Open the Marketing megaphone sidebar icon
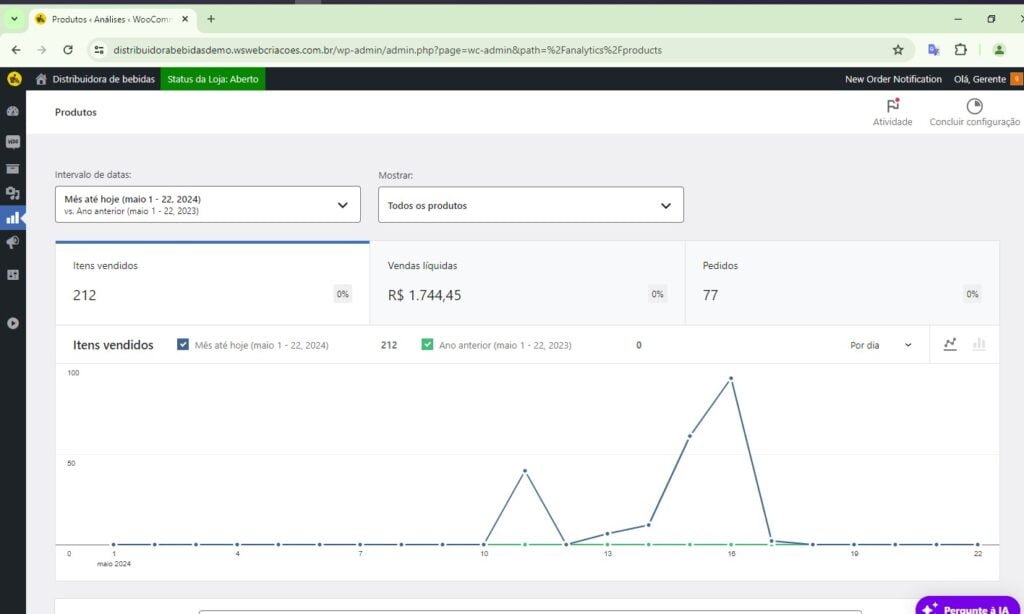 point(13,243)
